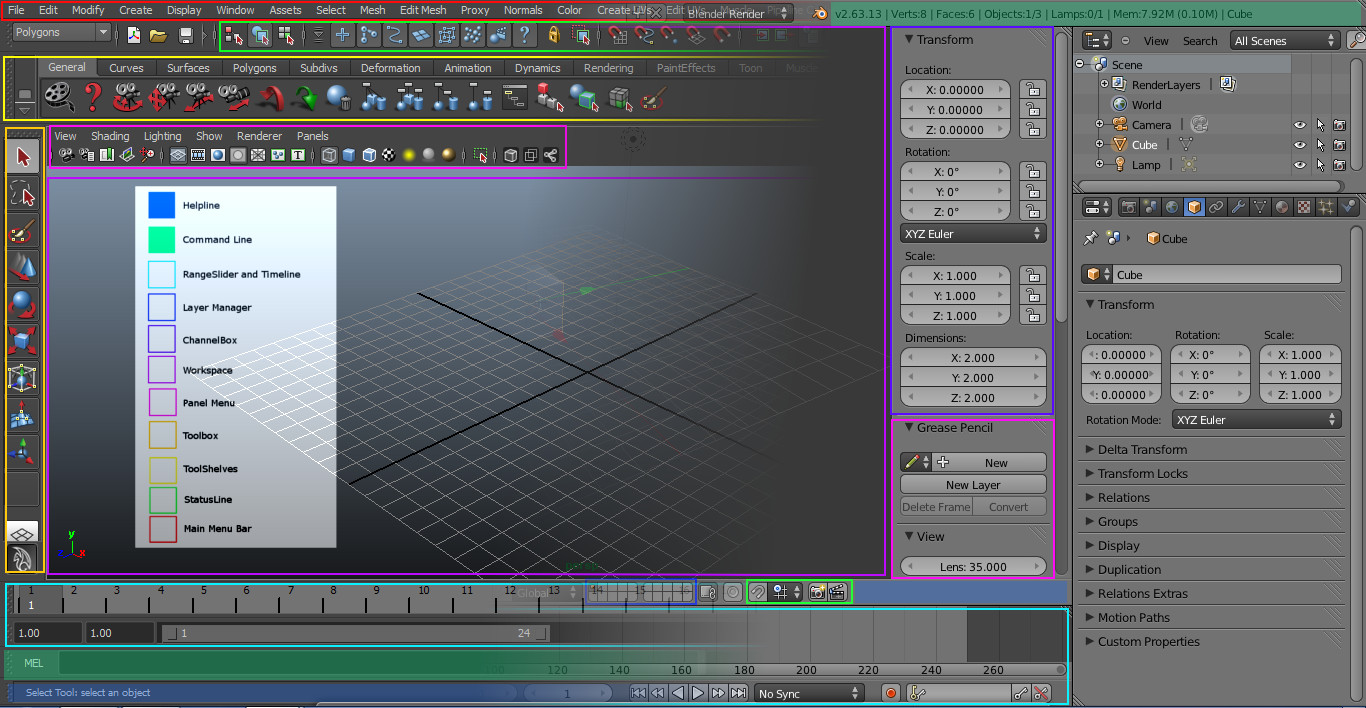Image resolution: width=1366 pixels, height=708 pixels.
Task: Open the Constraints chain-link properties tab
Action: 1216,207
